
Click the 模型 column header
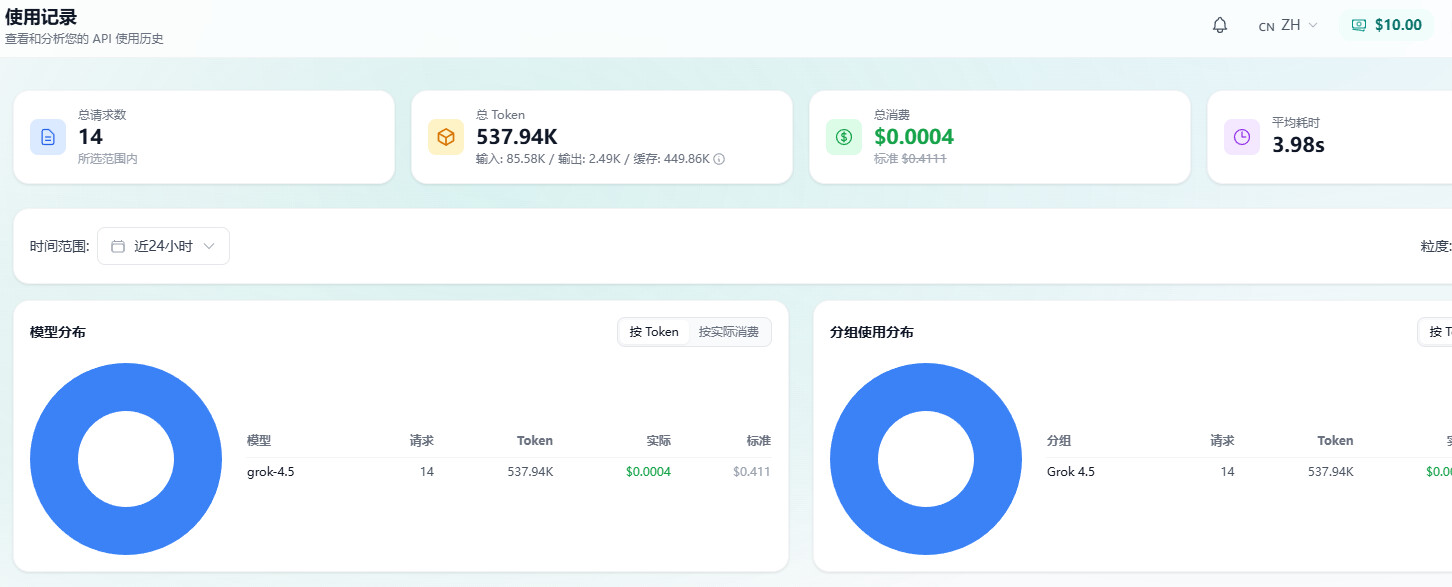pos(259,441)
